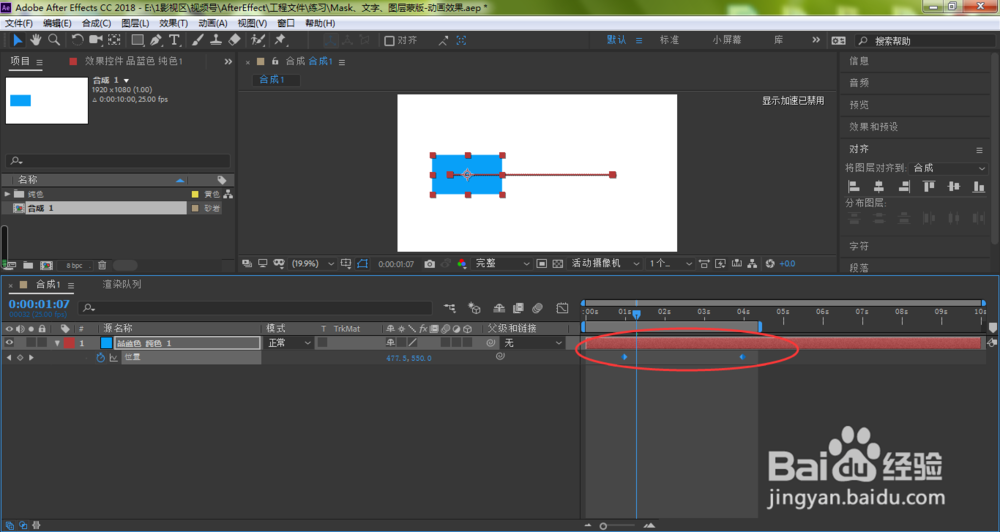1000x532 pixels.
Task: Take a snapshot with the camera icon
Action: 430,264
